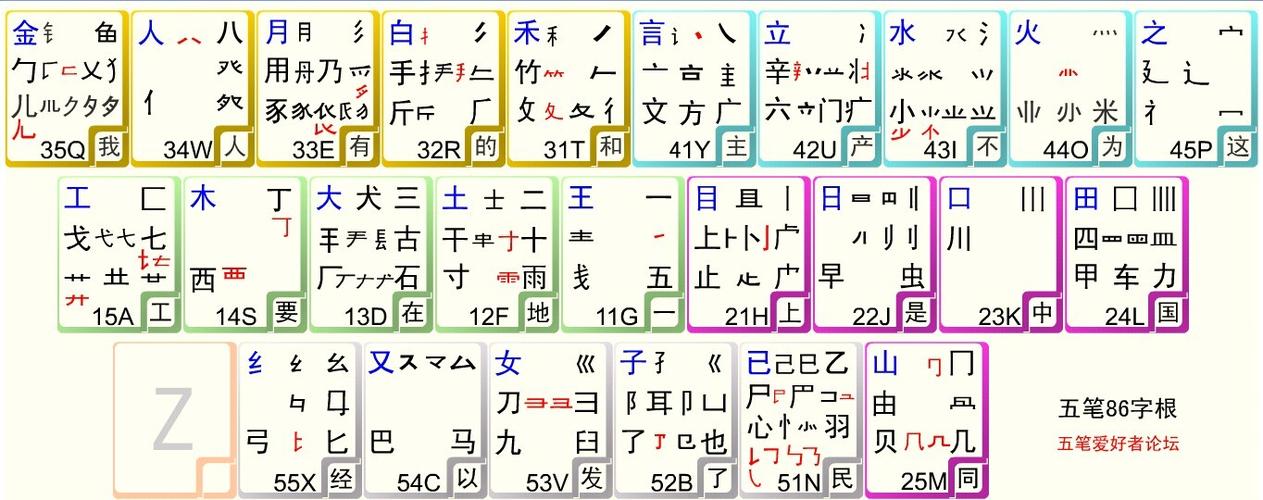1263x500 pixels.
Task: Click the 同 corner tag on M key
Action: (970, 479)
